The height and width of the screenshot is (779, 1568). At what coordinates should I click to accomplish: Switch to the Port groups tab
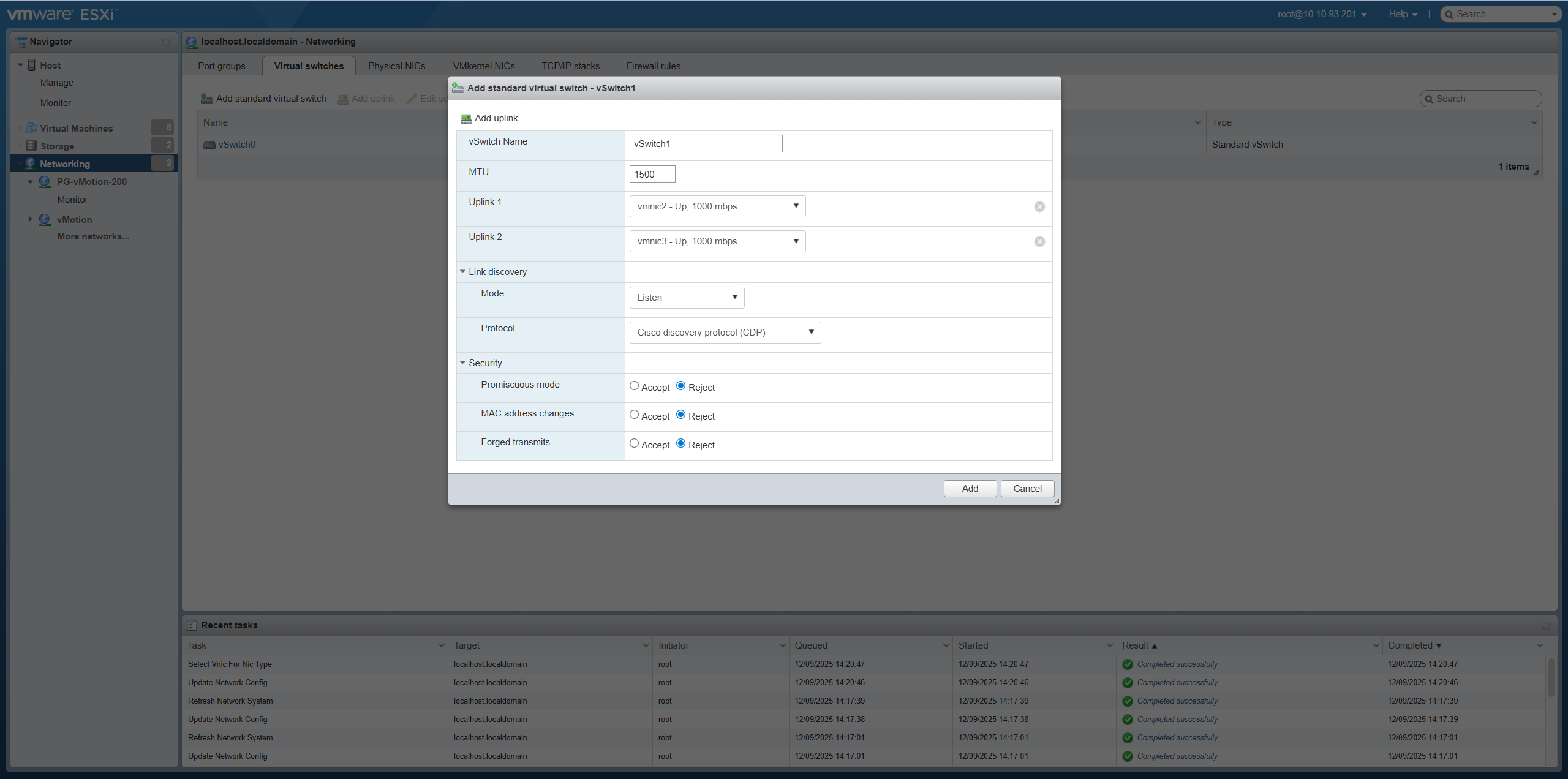click(x=221, y=66)
